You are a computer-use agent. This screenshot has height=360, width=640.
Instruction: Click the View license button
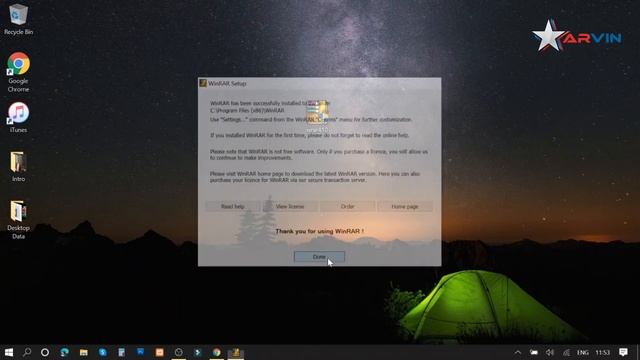click(290, 207)
